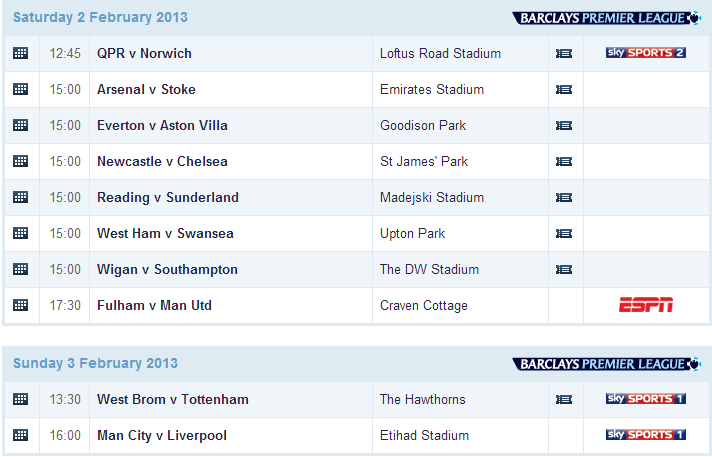Click calendar icon for QPR v Norwich
The image size is (712, 457).
(20, 53)
